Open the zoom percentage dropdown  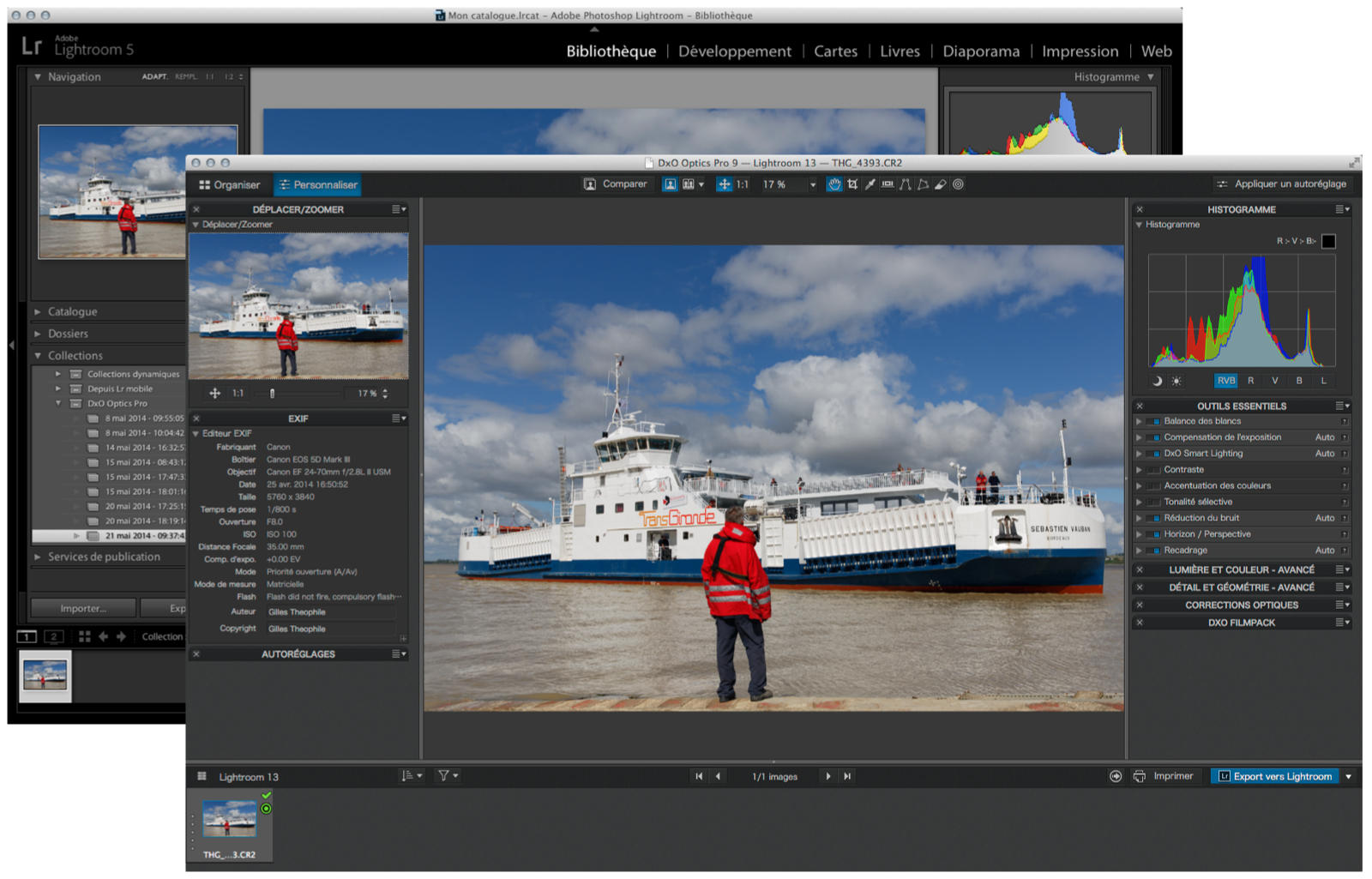(812, 184)
